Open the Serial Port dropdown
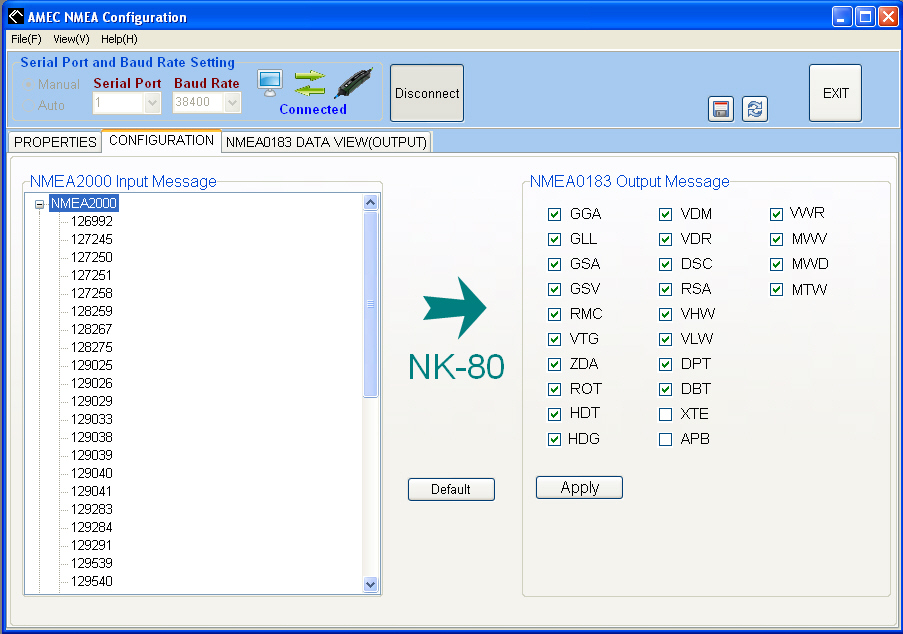The width and height of the screenshot is (903, 634). pyautogui.click(x=152, y=102)
